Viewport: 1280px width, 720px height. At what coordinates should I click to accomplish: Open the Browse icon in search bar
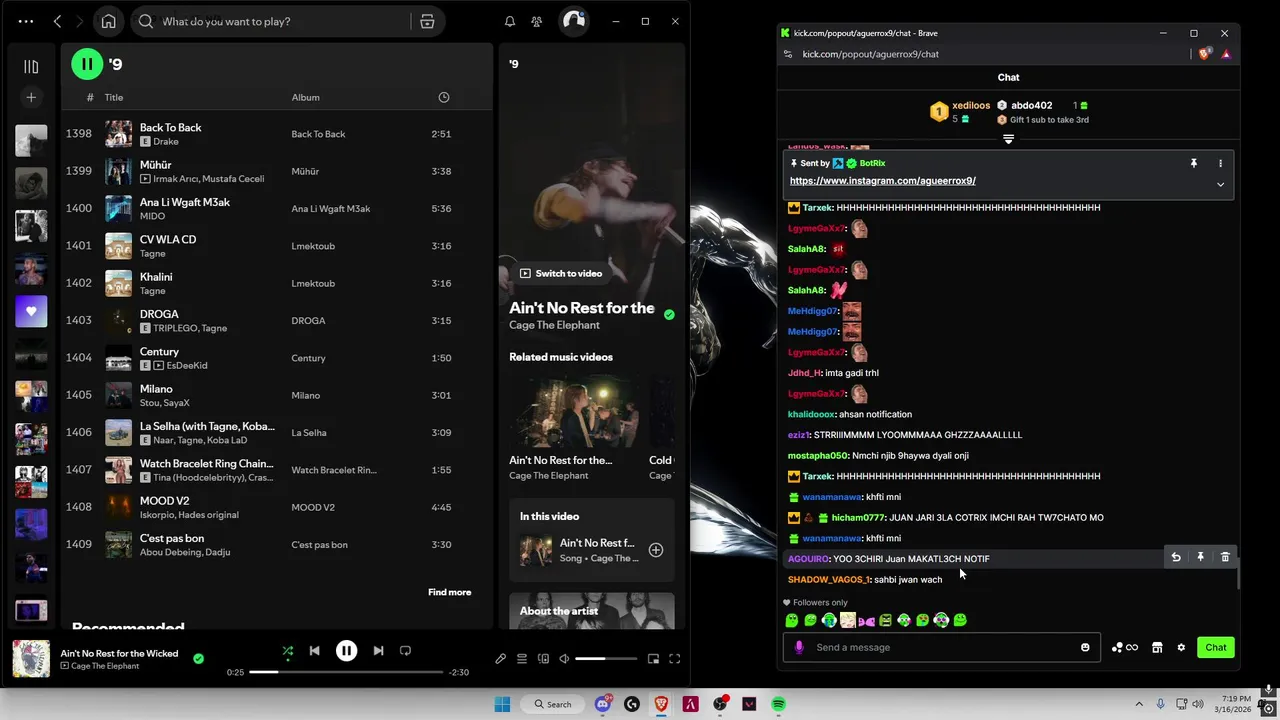pyautogui.click(x=427, y=21)
